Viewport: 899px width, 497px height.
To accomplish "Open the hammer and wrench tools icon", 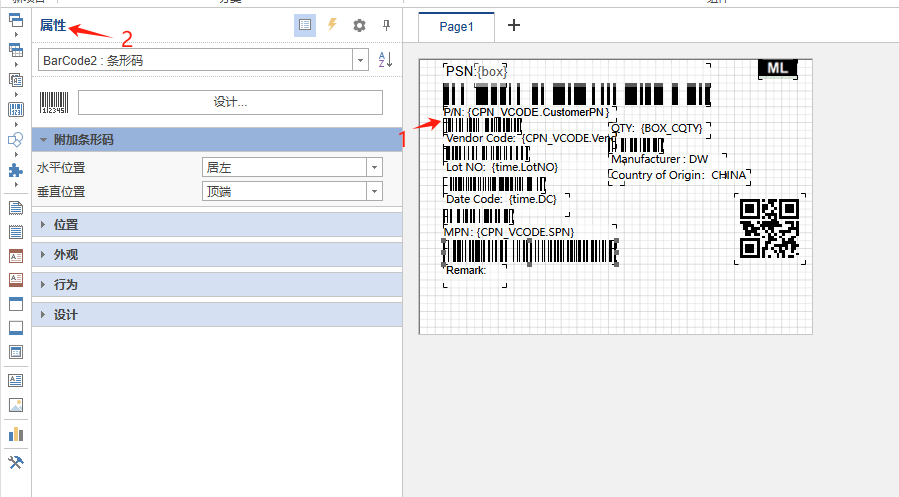I will pos(15,462).
